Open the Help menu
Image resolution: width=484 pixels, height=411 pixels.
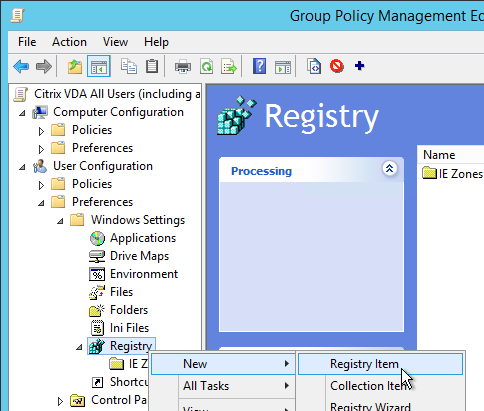[156, 42]
